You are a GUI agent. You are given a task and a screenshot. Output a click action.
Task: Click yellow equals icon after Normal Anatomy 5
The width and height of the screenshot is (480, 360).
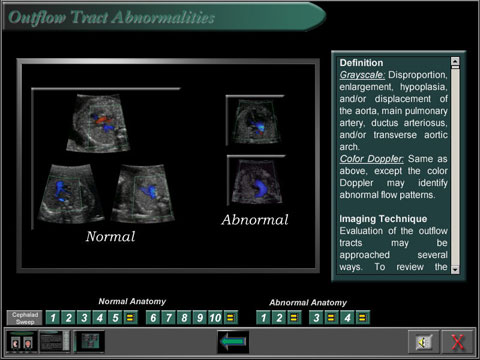(x=130, y=318)
